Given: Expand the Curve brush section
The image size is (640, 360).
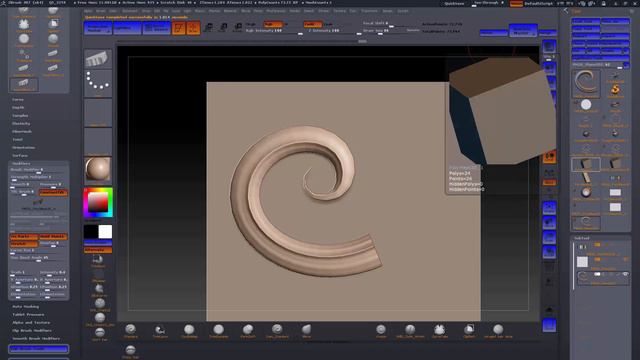Looking at the screenshot, I should [x=18, y=100].
